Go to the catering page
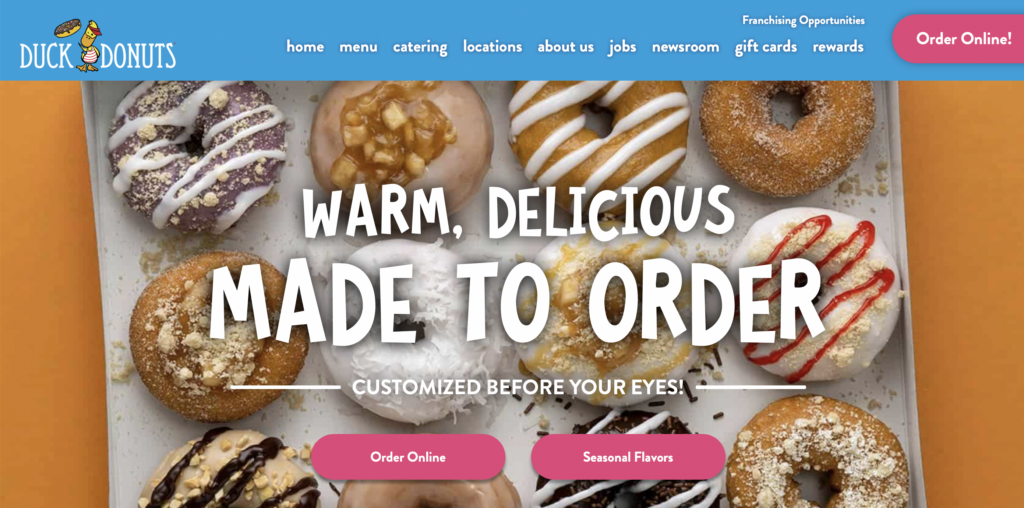The image size is (1024, 508). pos(420,47)
